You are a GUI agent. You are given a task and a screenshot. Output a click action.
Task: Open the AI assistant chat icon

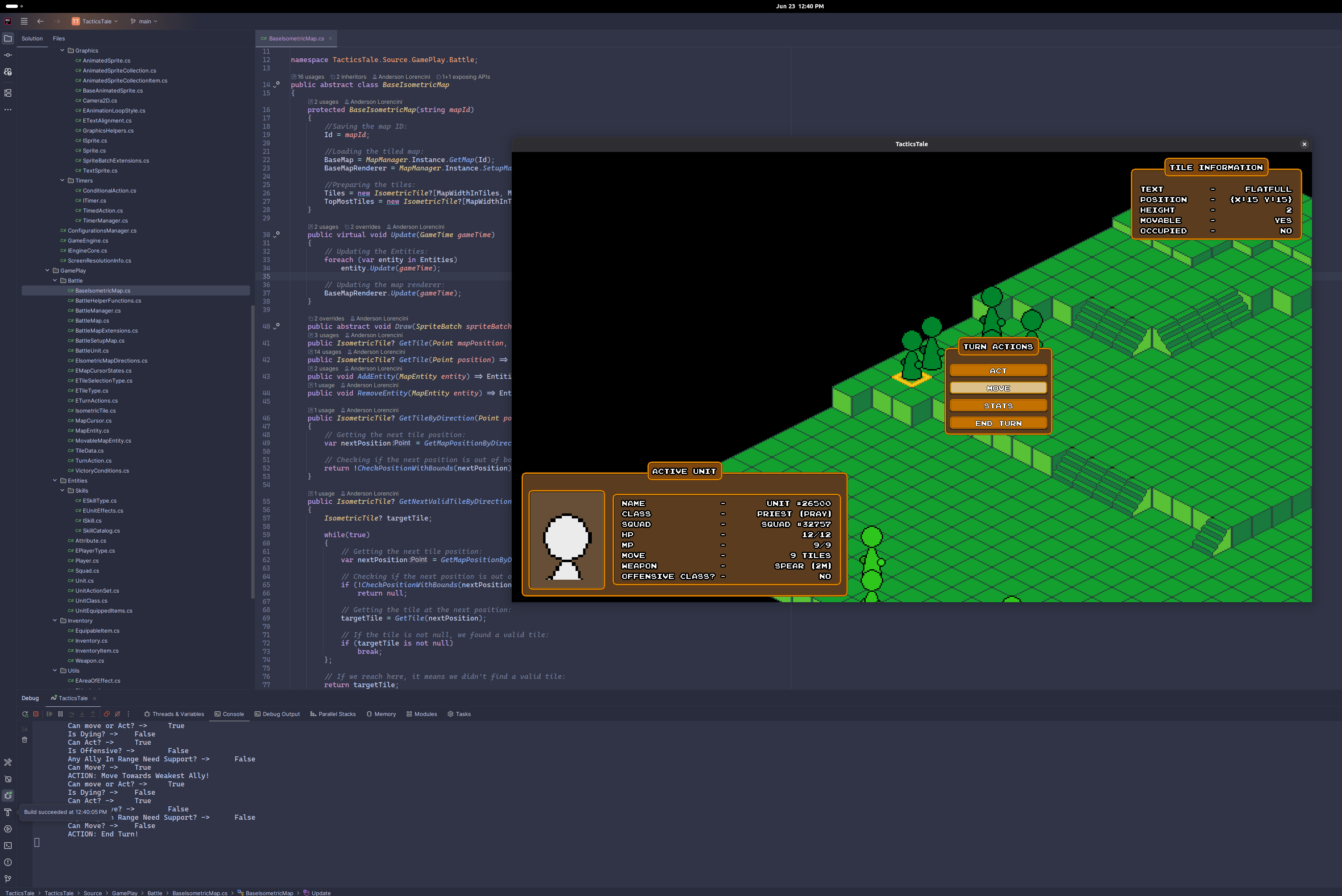(8, 72)
